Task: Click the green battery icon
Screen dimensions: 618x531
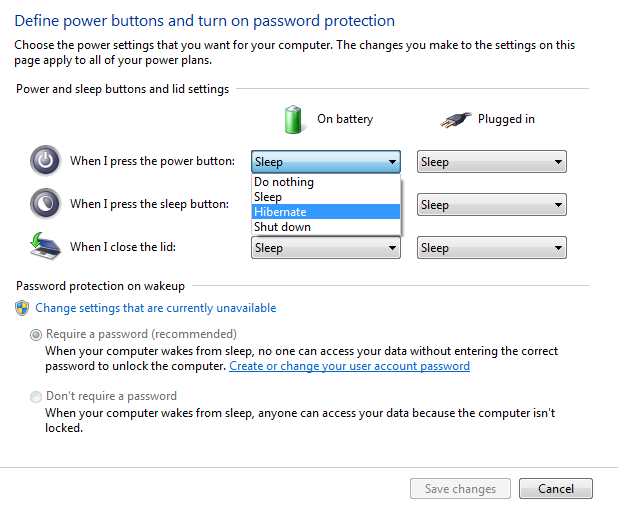Action: pos(294,119)
